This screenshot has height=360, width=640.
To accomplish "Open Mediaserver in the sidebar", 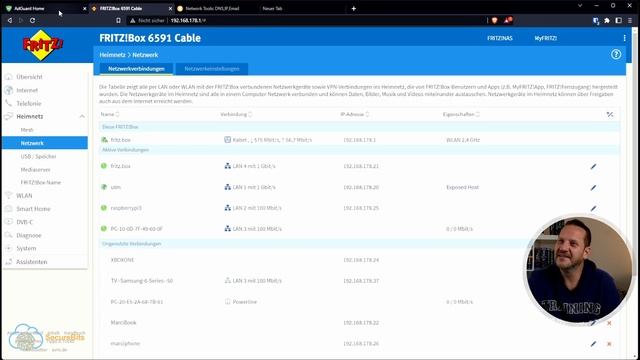I will 36,169.
